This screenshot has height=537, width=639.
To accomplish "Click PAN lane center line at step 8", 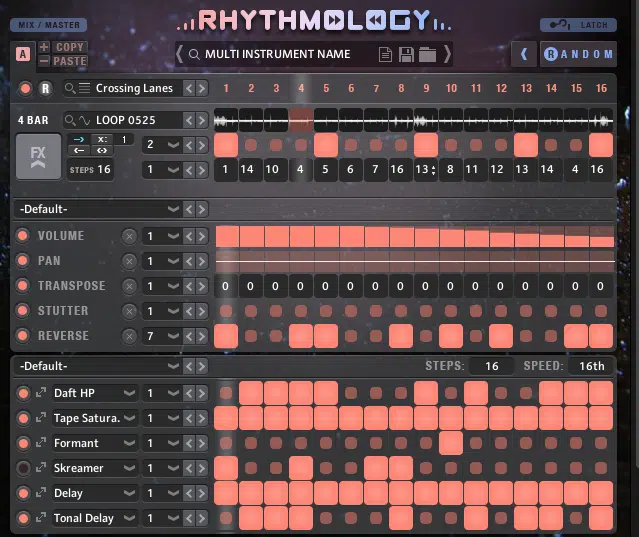I will coord(401,261).
